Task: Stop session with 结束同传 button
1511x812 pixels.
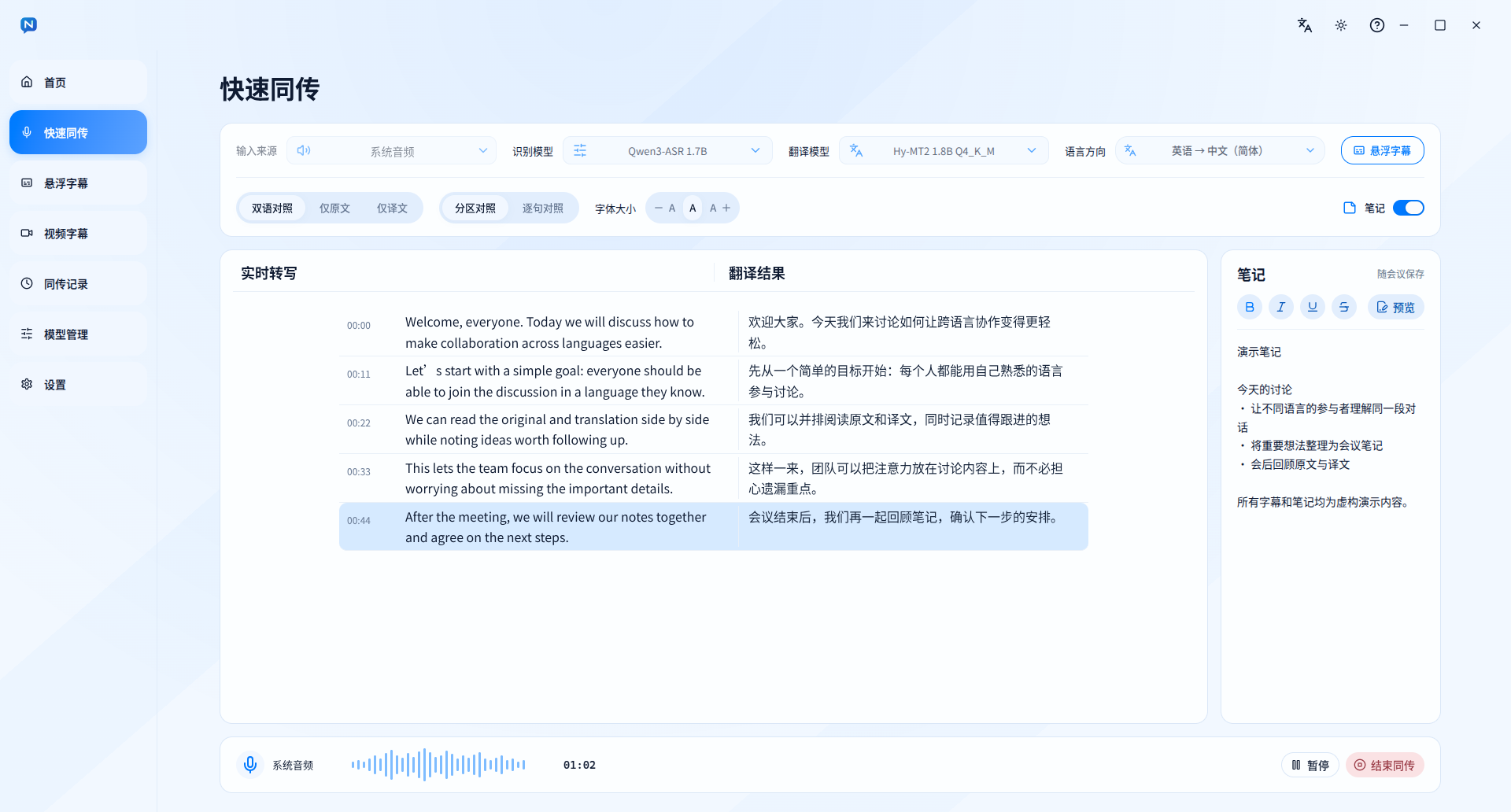Action: coord(1385,765)
